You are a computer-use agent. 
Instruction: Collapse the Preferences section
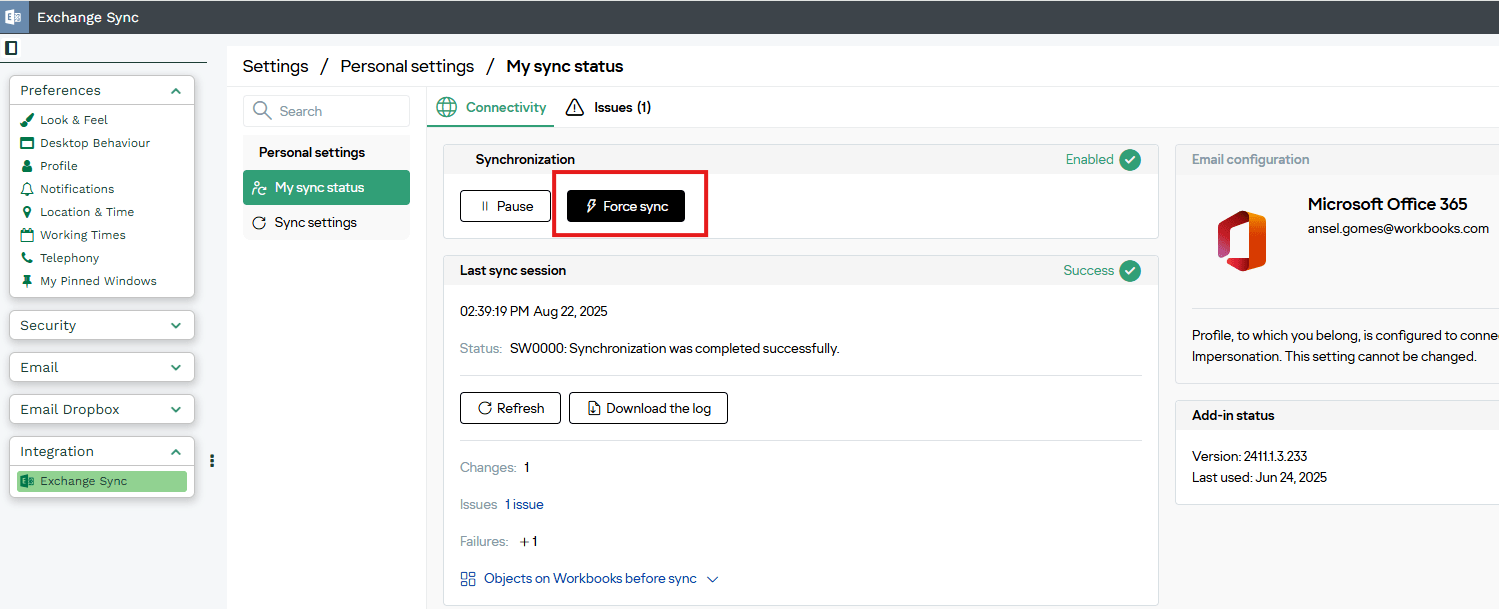(x=176, y=91)
